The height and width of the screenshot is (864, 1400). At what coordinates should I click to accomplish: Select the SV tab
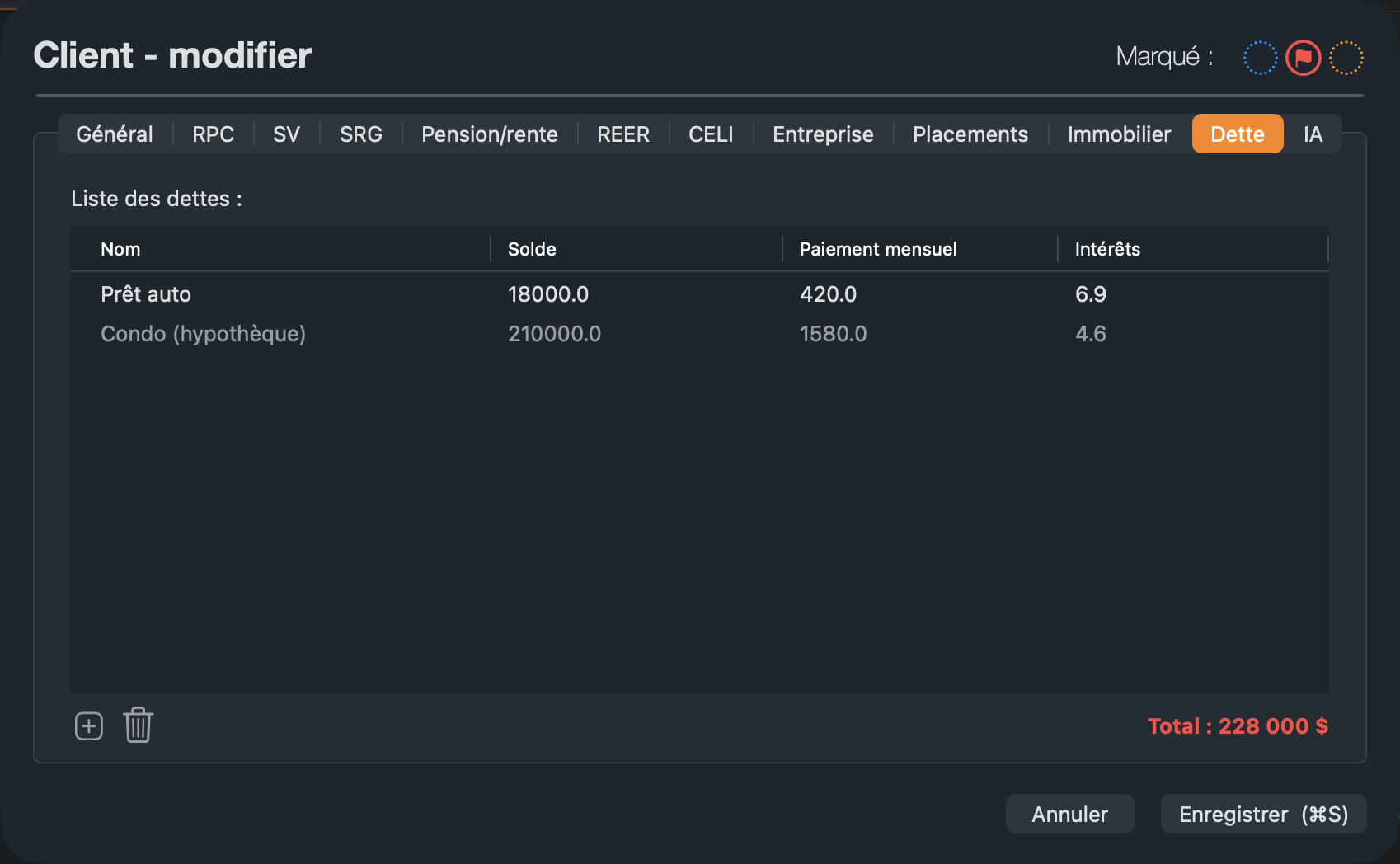(286, 134)
